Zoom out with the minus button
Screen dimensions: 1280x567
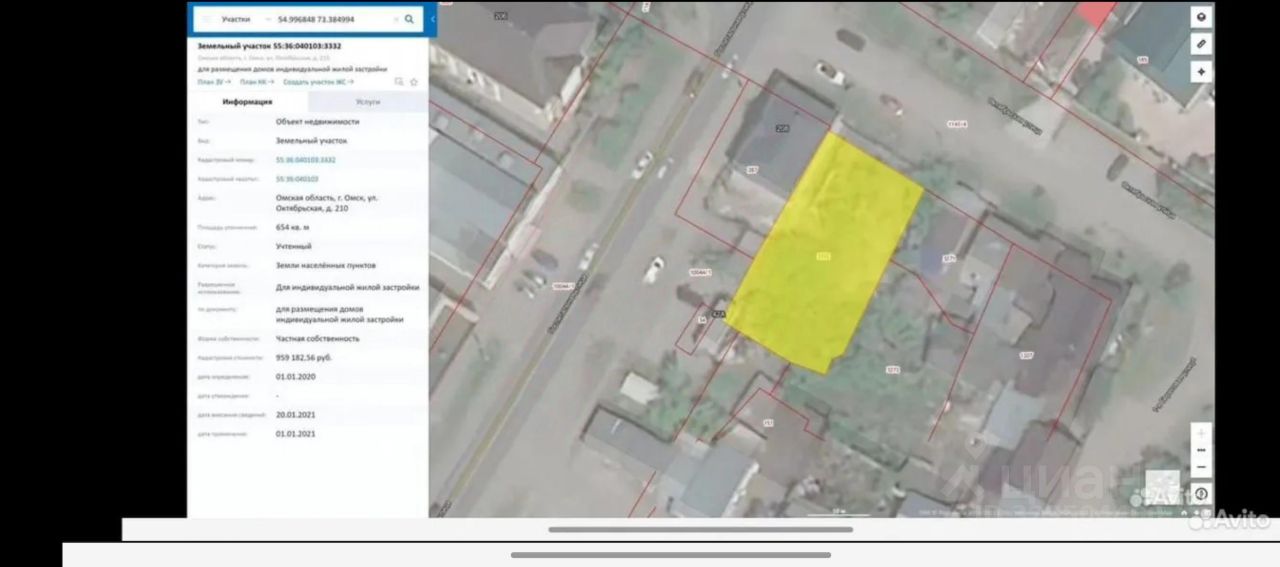(1201, 466)
